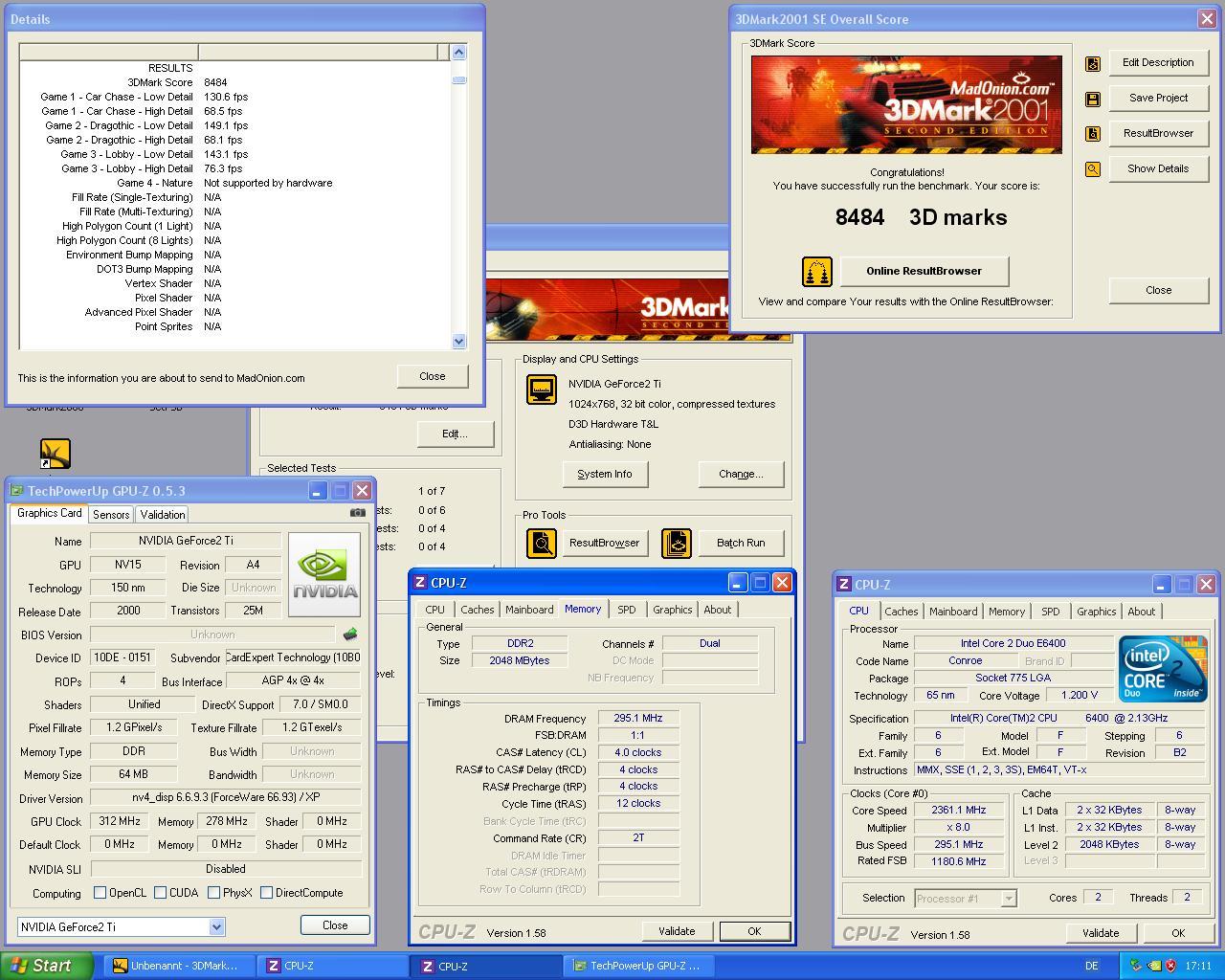Click the System Info button
The image size is (1225, 980).
[x=605, y=474]
